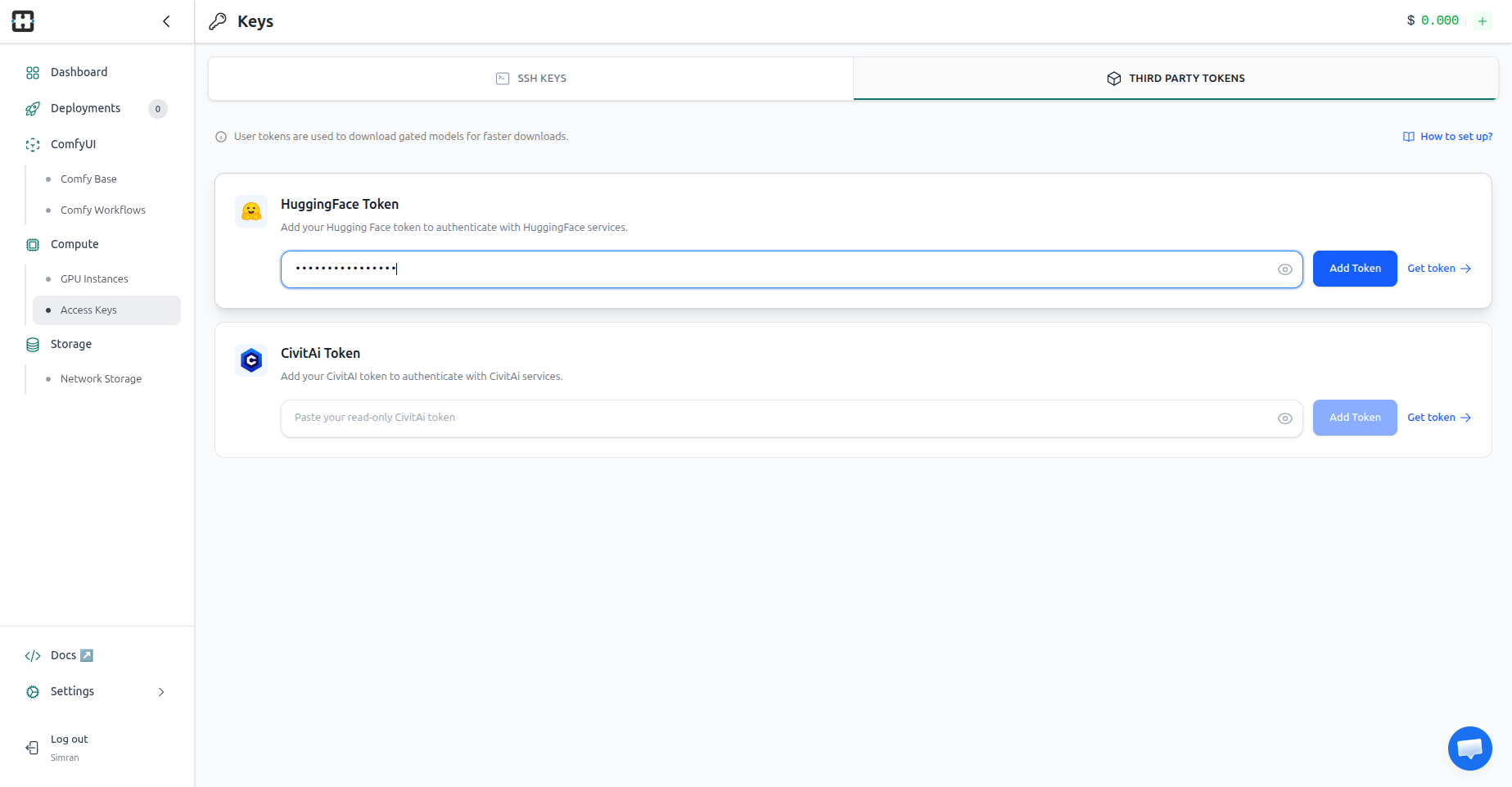Click the Deployments rocket icon
This screenshot has height=787, width=1512.
coord(33,109)
